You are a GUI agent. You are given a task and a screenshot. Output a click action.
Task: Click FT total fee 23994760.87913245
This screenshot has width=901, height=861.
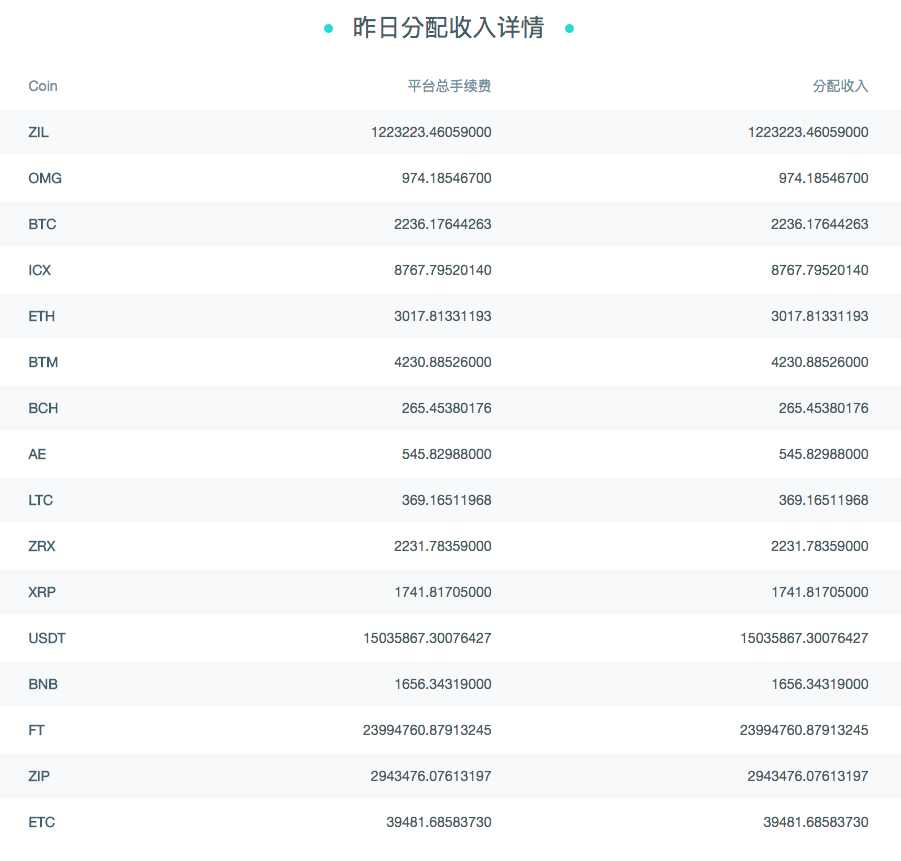427,730
